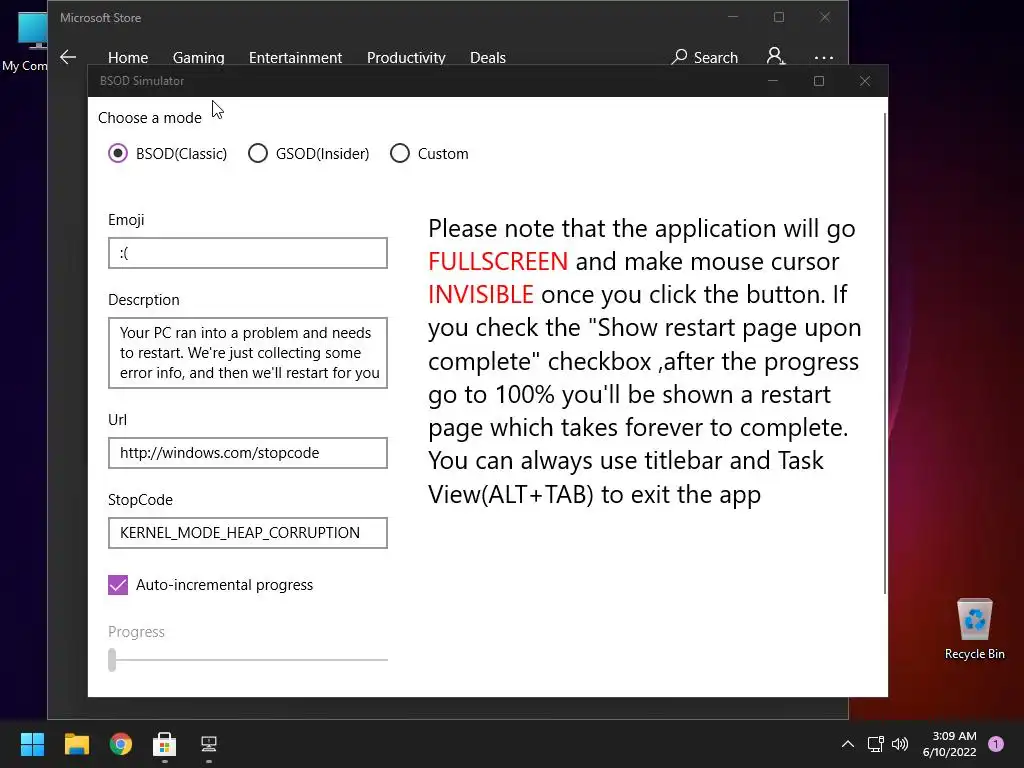
Task: Launch File Explorer from taskbar
Action: click(76, 744)
